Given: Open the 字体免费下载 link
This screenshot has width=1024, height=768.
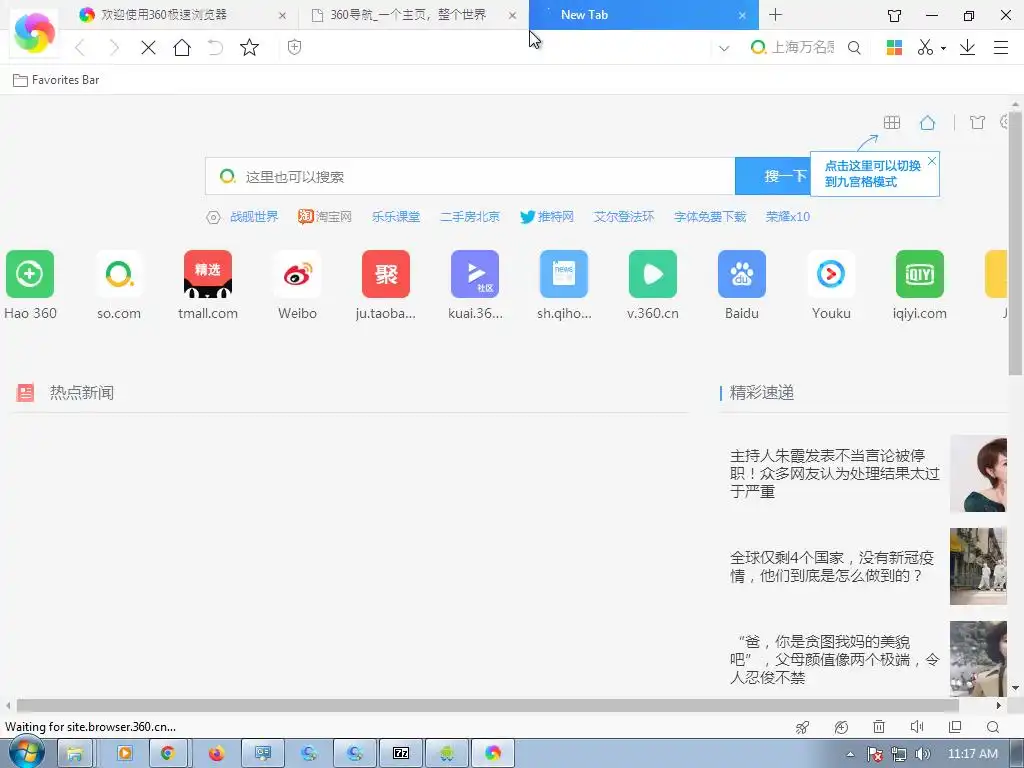Looking at the screenshot, I should coord(710,217).
